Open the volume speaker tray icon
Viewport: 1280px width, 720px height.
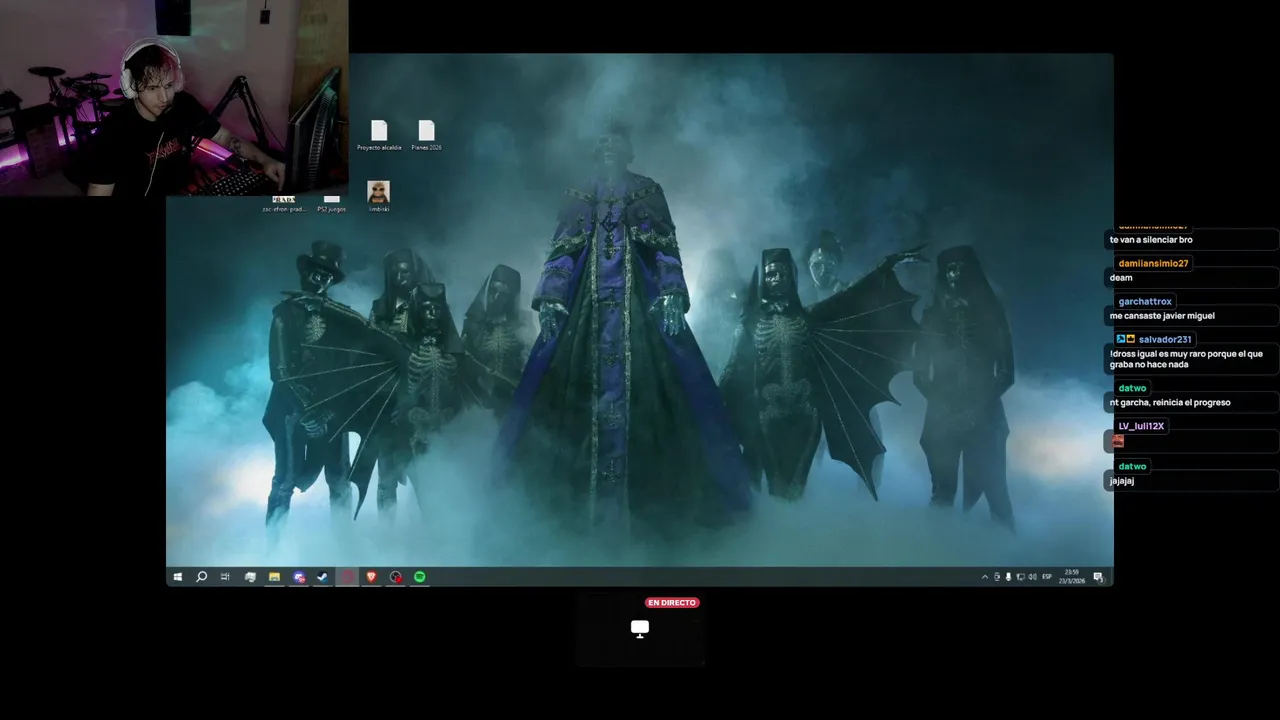pyautogui.click(x=1032, y=577)
